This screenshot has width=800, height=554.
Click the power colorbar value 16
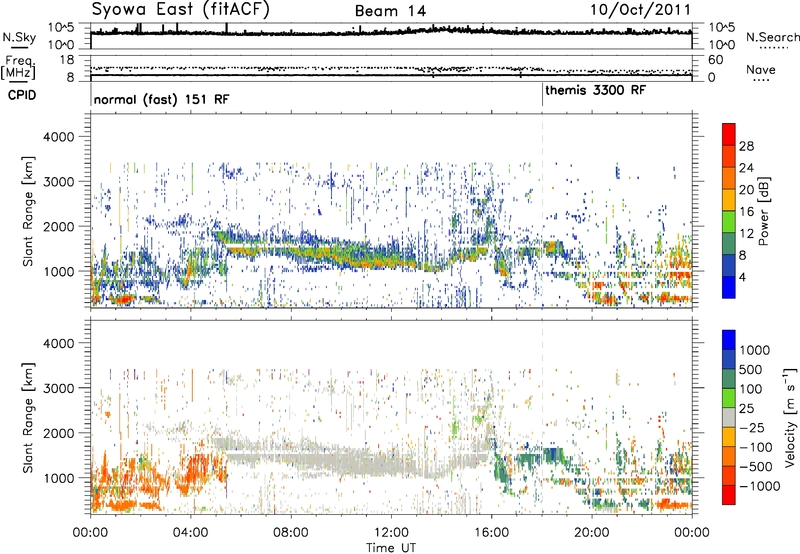746,211
